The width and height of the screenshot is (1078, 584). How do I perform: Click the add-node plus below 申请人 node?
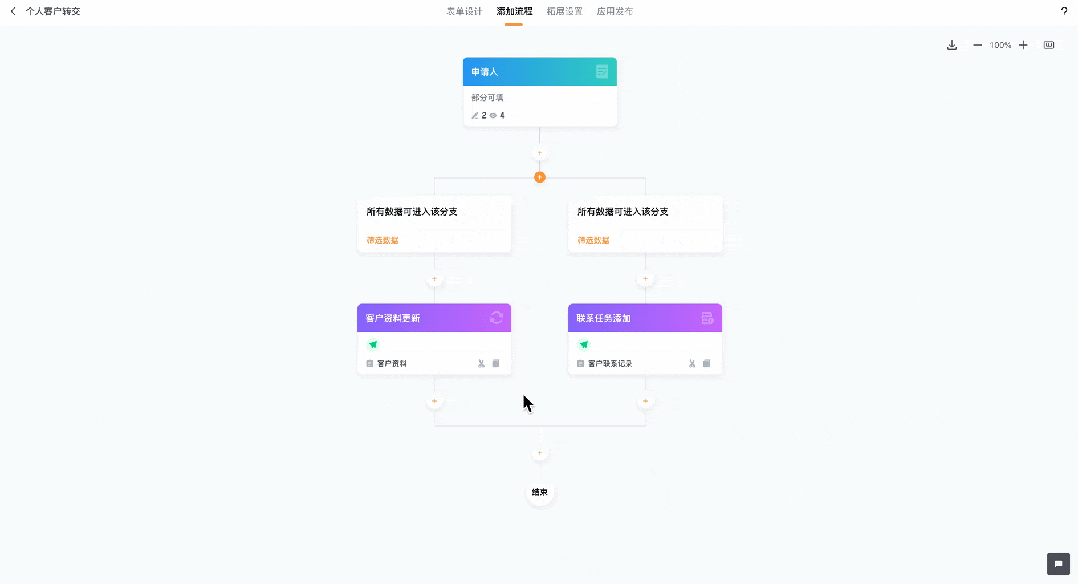(540, 153)
